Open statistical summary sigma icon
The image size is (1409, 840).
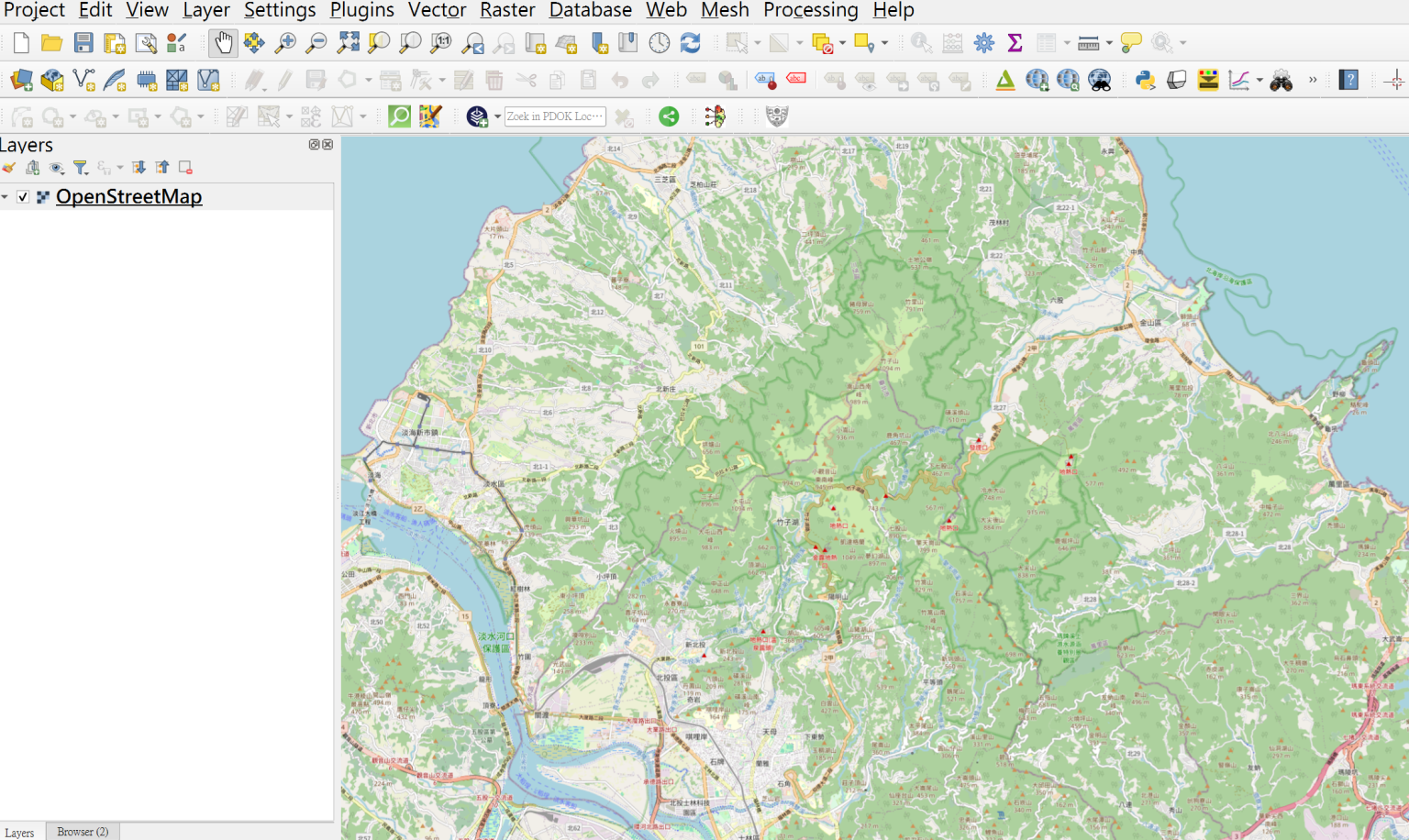point(1015,43)
